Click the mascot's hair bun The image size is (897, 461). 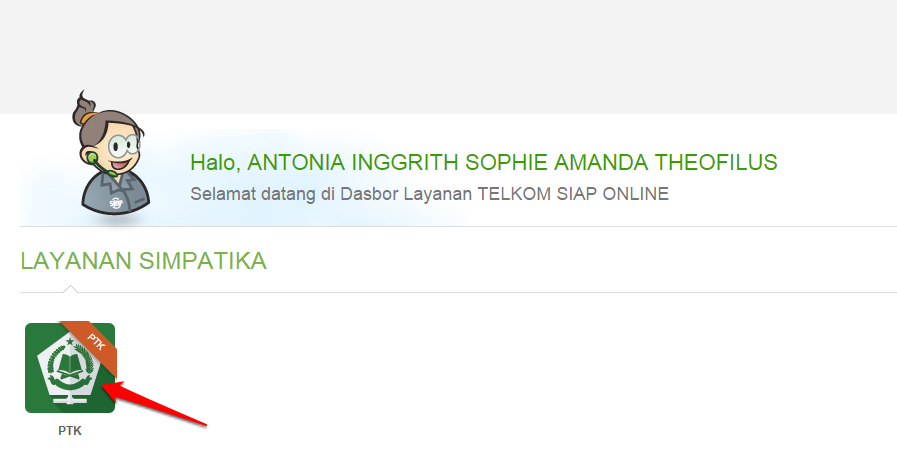(x=85, y=108)
